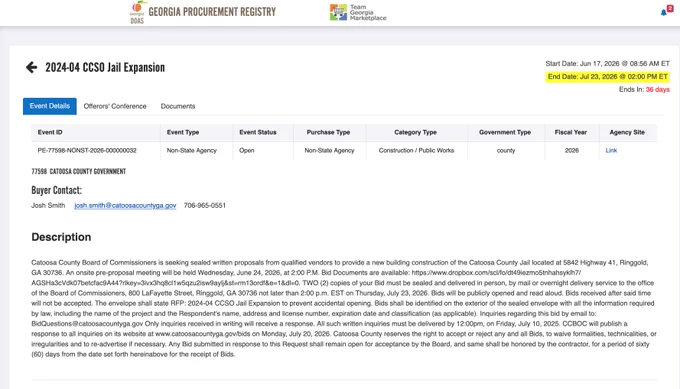Select the Event Details tab
Screen dimensions: 680x389
pyautogui.click(x=50, y=106)
